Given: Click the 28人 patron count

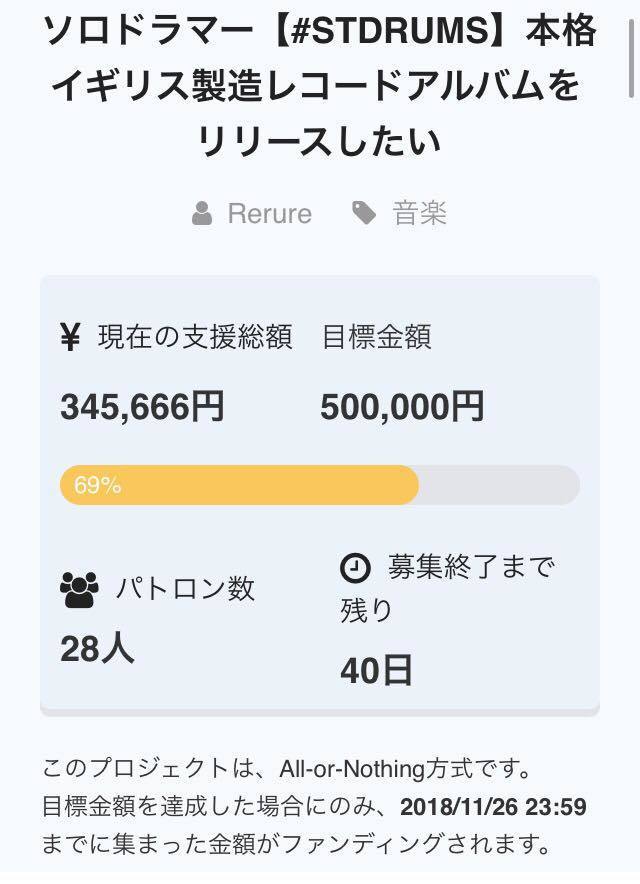Looking at the screenshot, I should coord(97,649).
